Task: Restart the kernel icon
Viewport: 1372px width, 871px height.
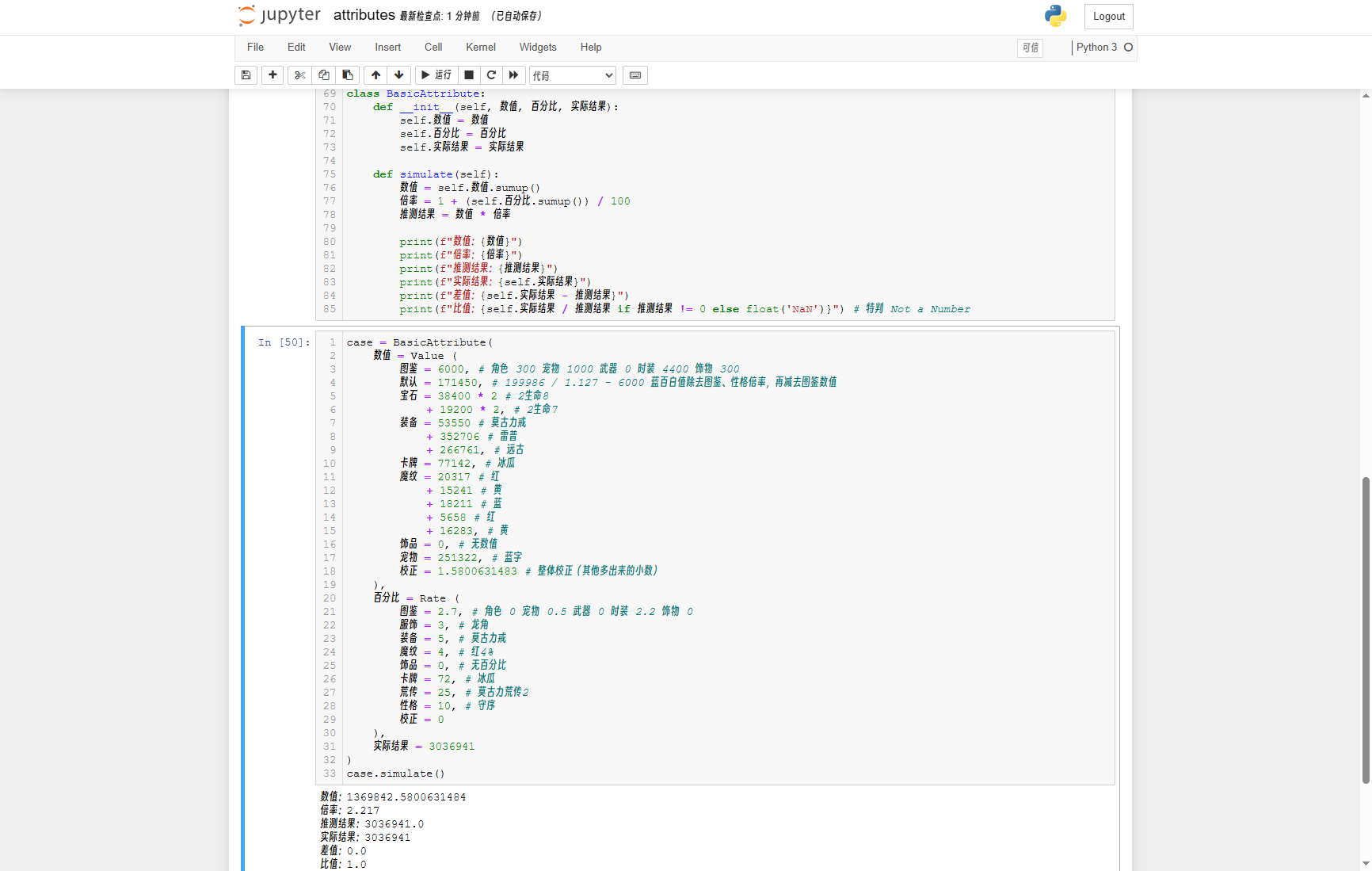Action: (x=491, y=75)
